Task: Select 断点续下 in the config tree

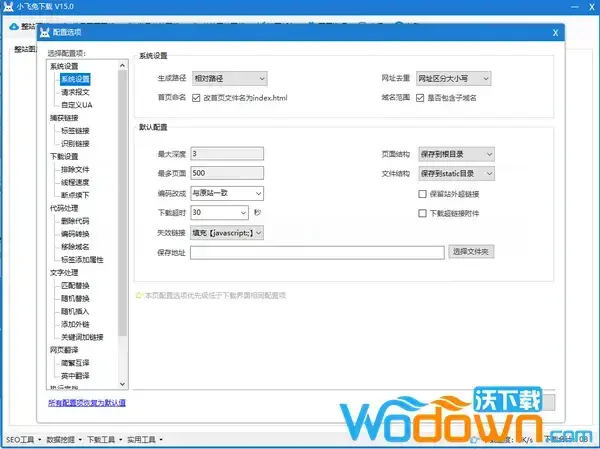Action: click(75, 195)
